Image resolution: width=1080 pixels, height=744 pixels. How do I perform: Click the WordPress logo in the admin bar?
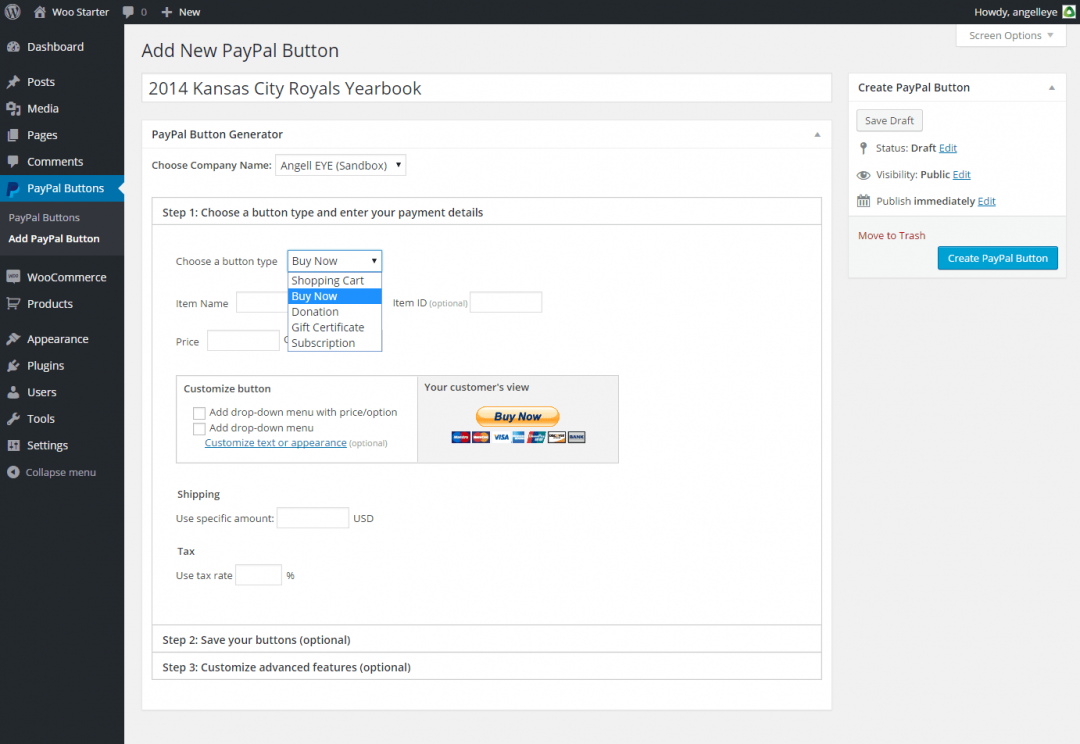11,11
